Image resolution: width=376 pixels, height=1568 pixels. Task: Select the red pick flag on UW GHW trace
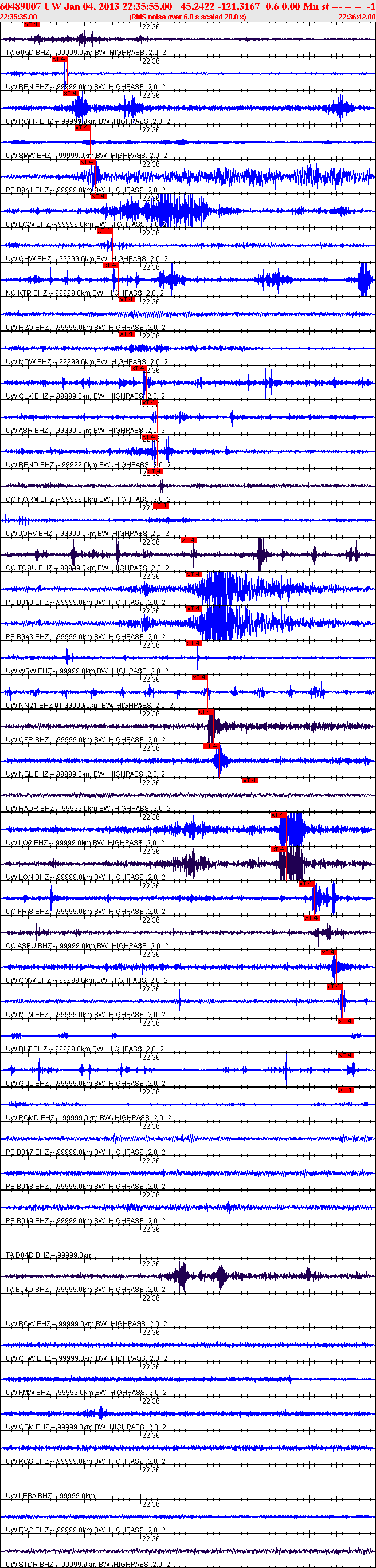point(105,231)
